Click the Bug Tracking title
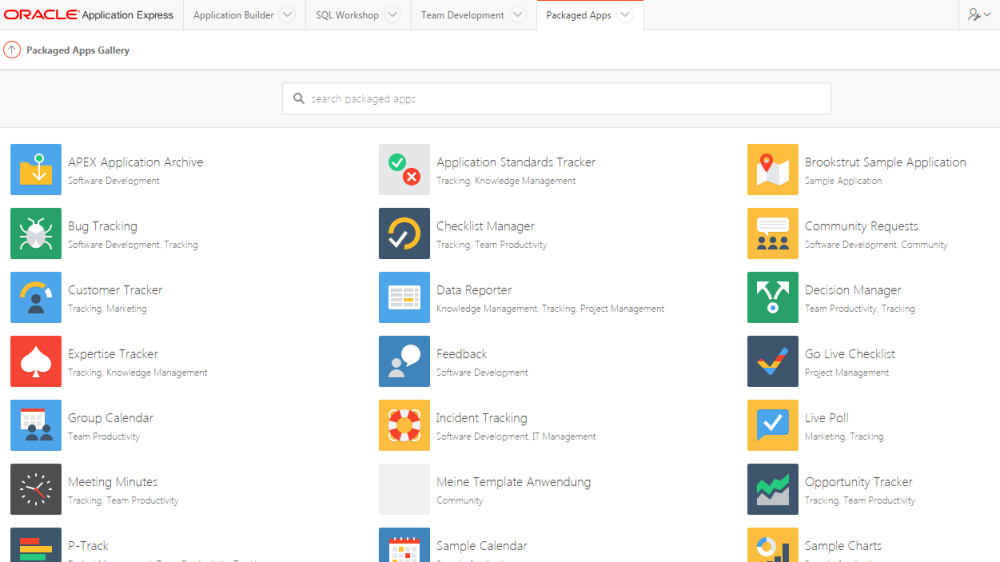1000x562 pixels. (103, 226)
